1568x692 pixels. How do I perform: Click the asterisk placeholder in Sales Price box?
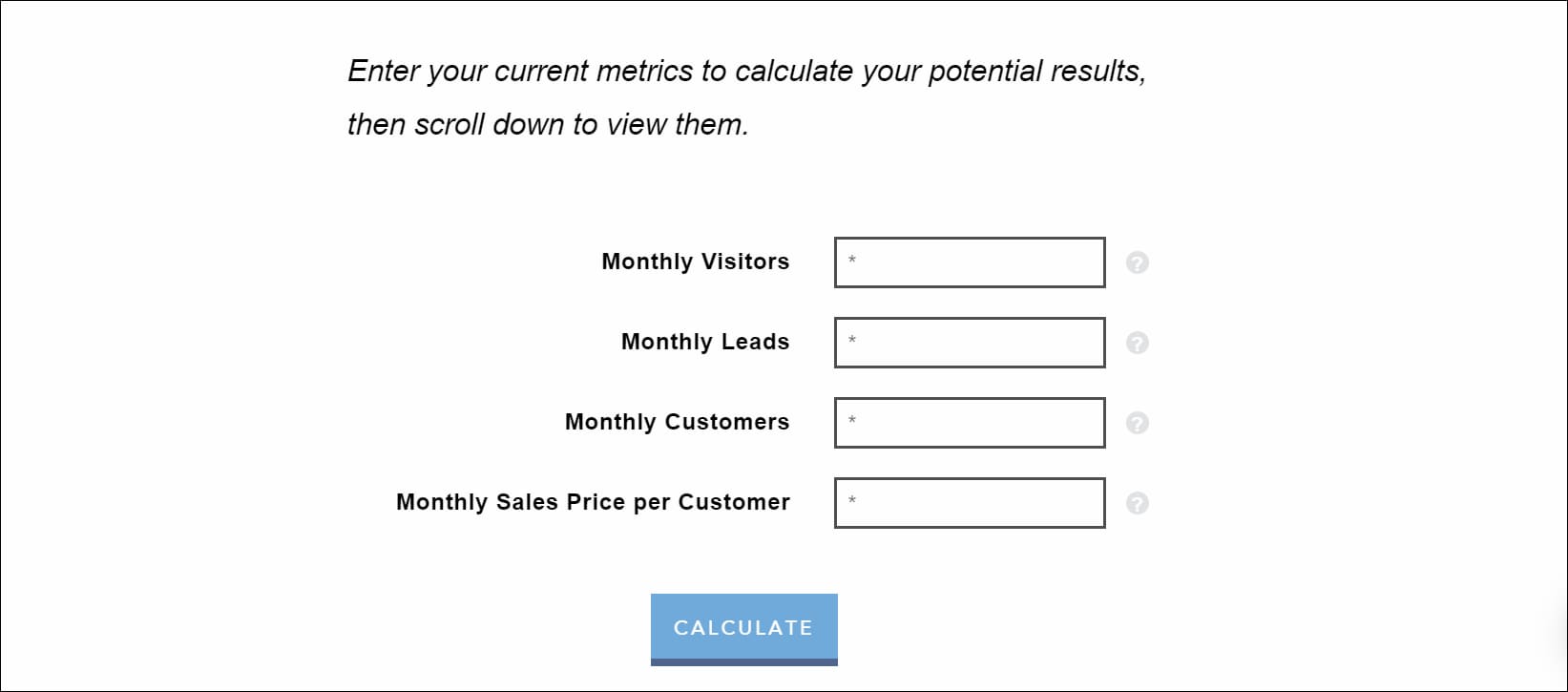[x=852, y=500]
